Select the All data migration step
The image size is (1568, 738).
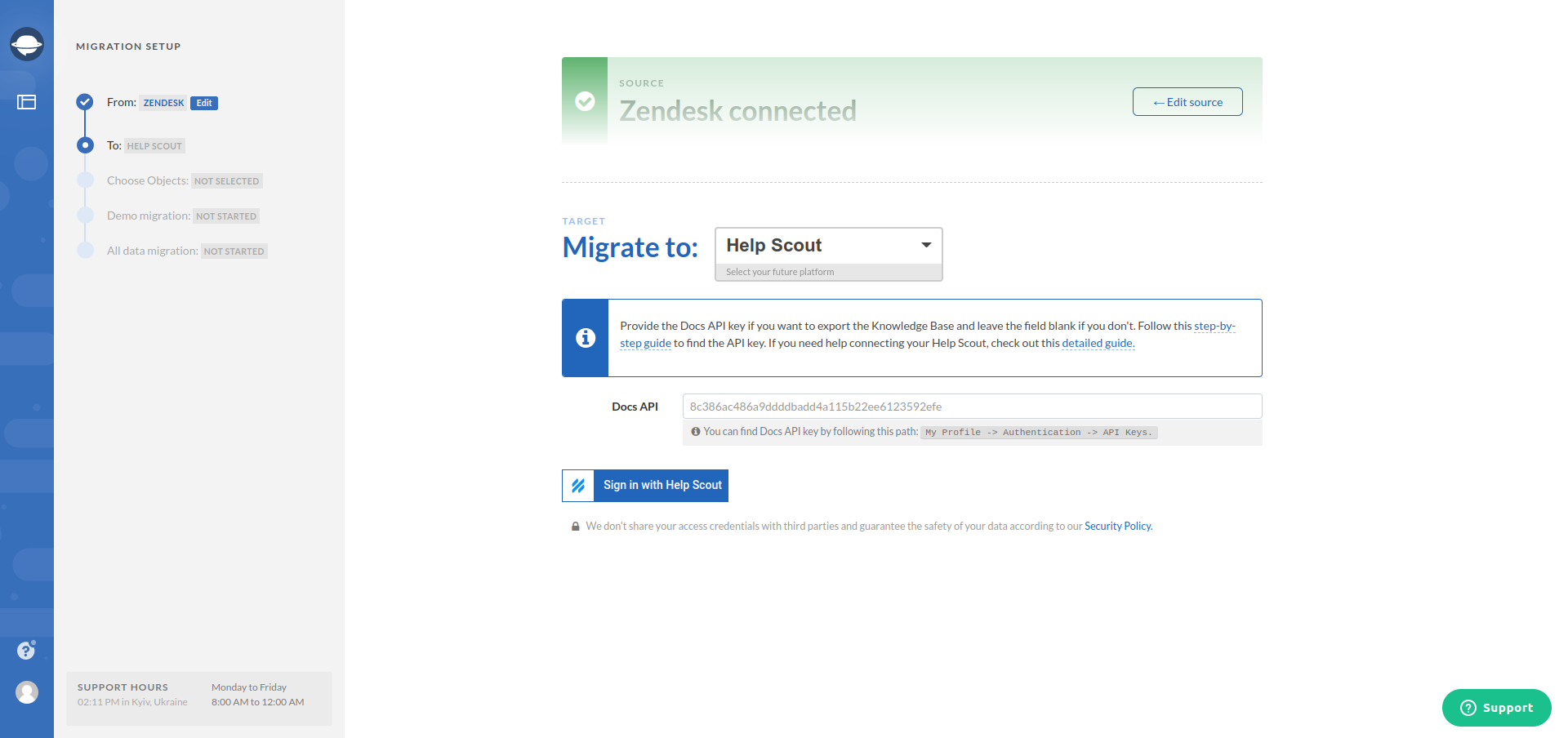coord(153,251)
